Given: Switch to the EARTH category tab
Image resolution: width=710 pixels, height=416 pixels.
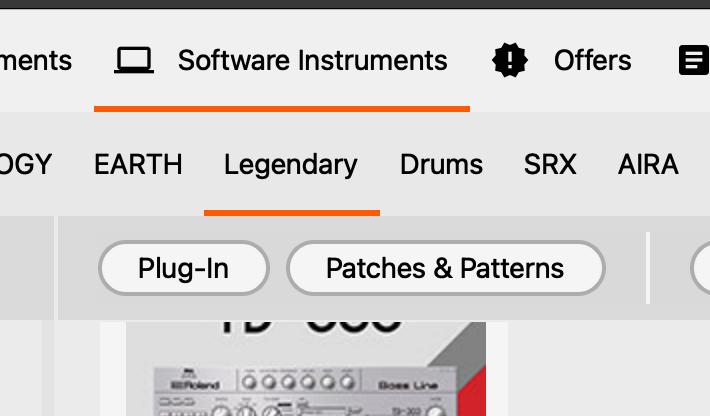Looking at the screenshot, I should click(x=138, y=164).
